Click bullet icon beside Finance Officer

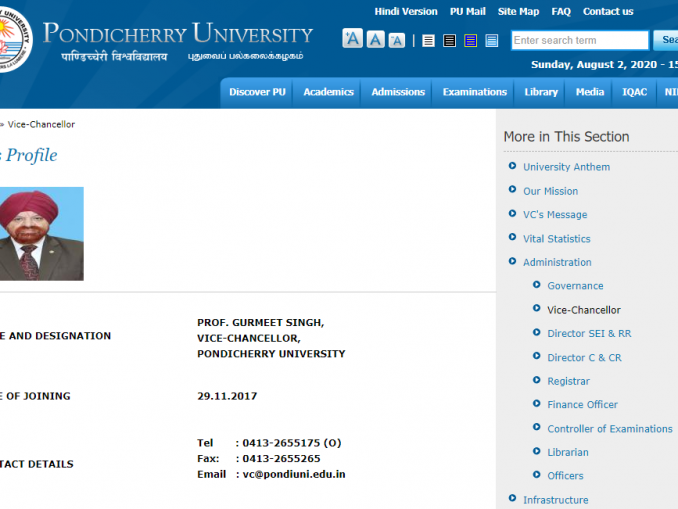tap(537, 403)
